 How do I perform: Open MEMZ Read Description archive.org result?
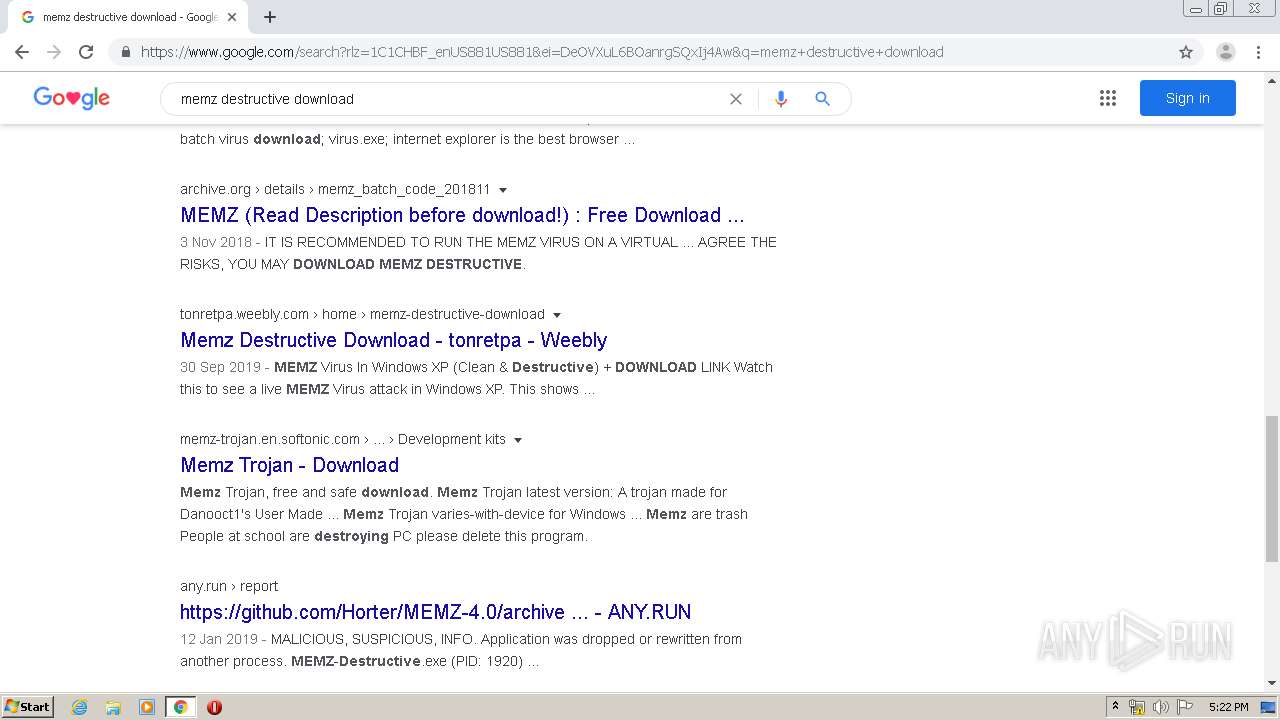click(x=462, y=215)
